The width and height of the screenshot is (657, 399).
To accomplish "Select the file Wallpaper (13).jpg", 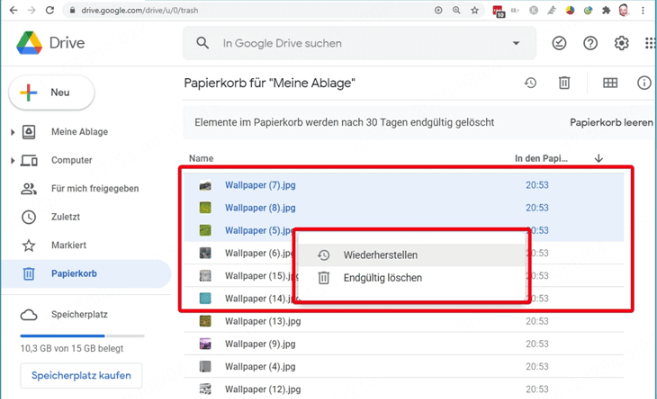I will [404, 321].
